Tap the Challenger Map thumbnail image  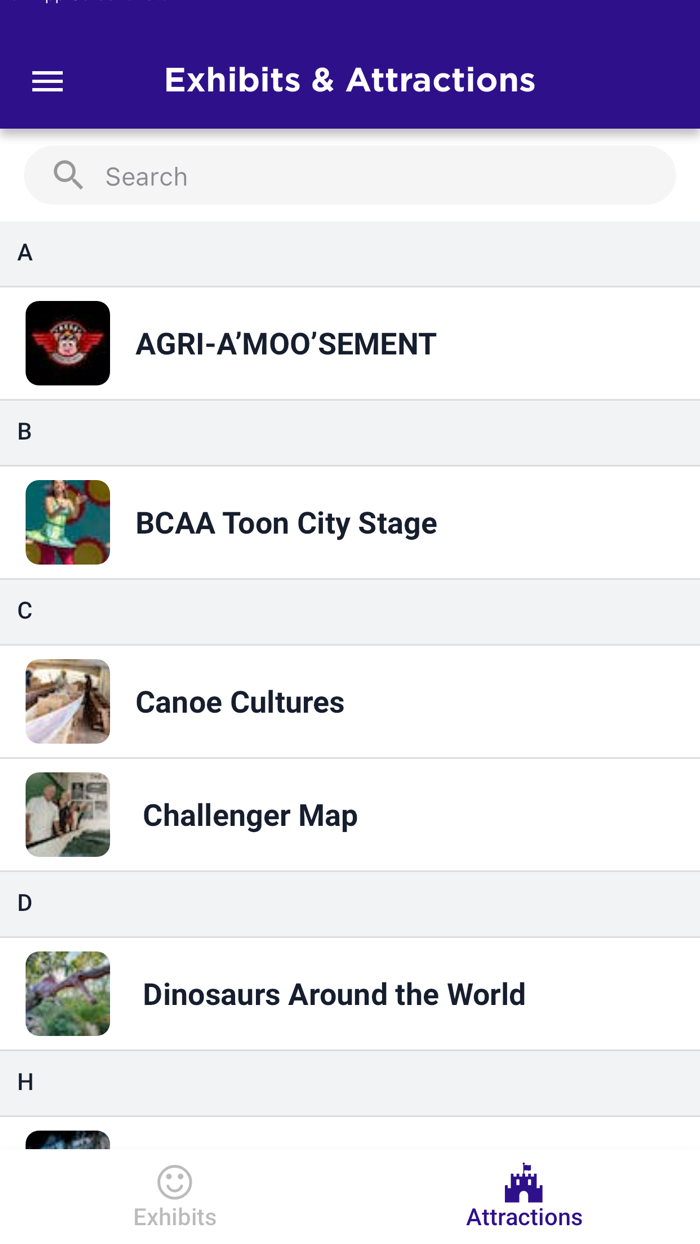click(68, 814)
